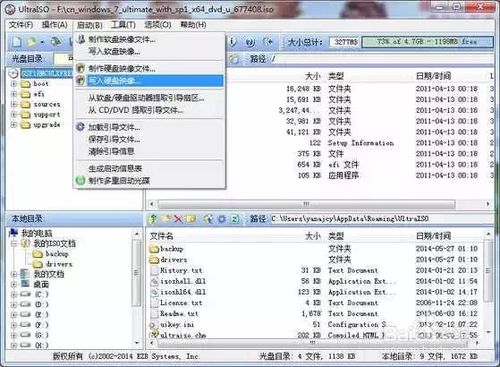This screenshot has height=367, width=500.
Task: Choose 写入软盘映像... menu entry
Action: coord(149,51)
